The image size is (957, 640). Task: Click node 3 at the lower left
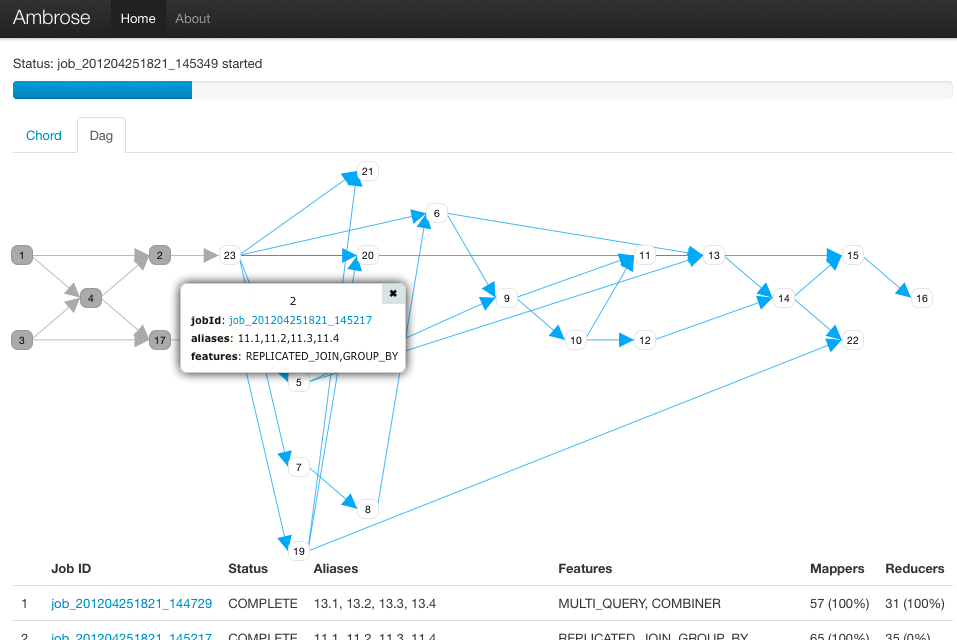pyautogui.click(x=21, y=340)
